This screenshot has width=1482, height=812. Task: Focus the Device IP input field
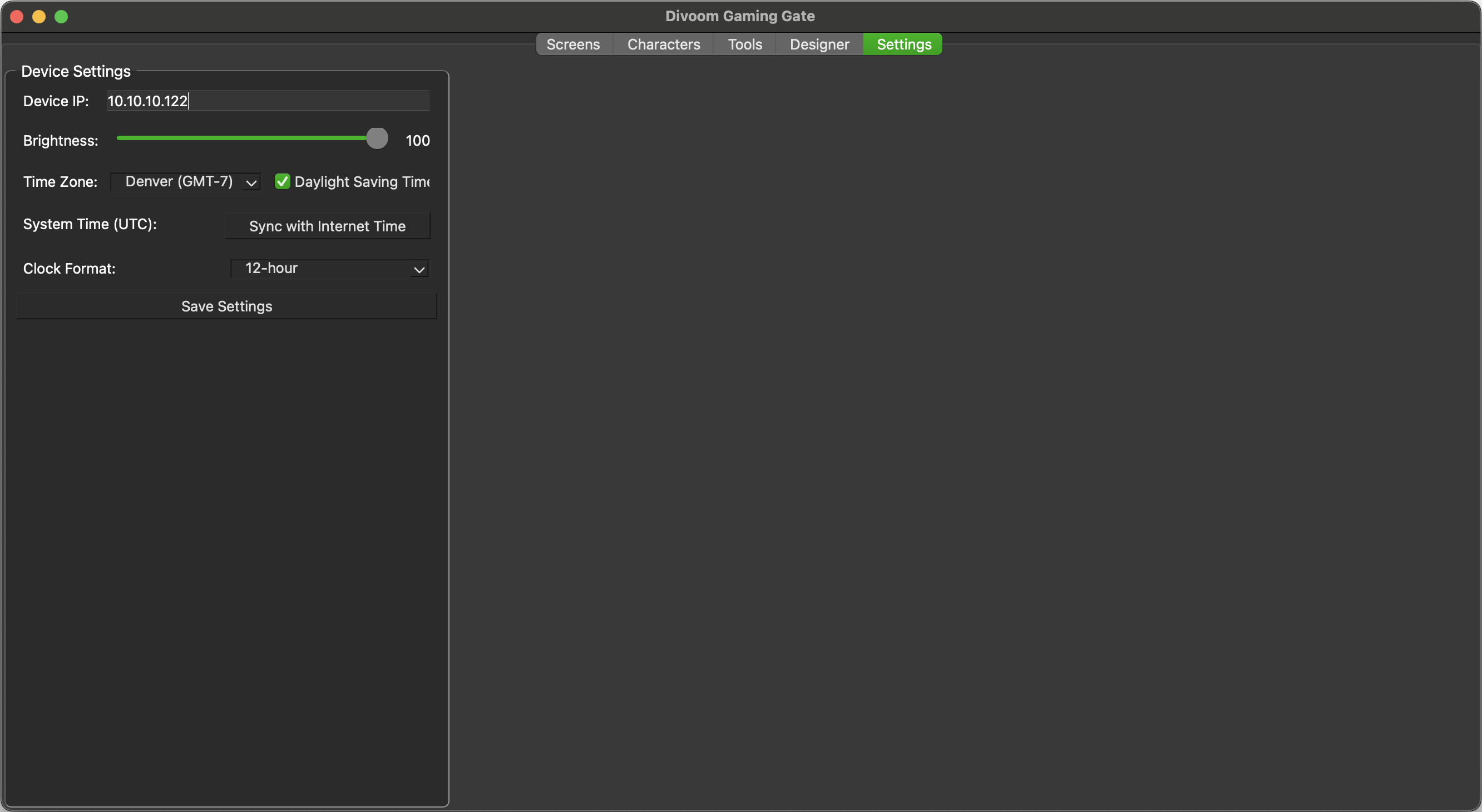(x=268, y=101)
